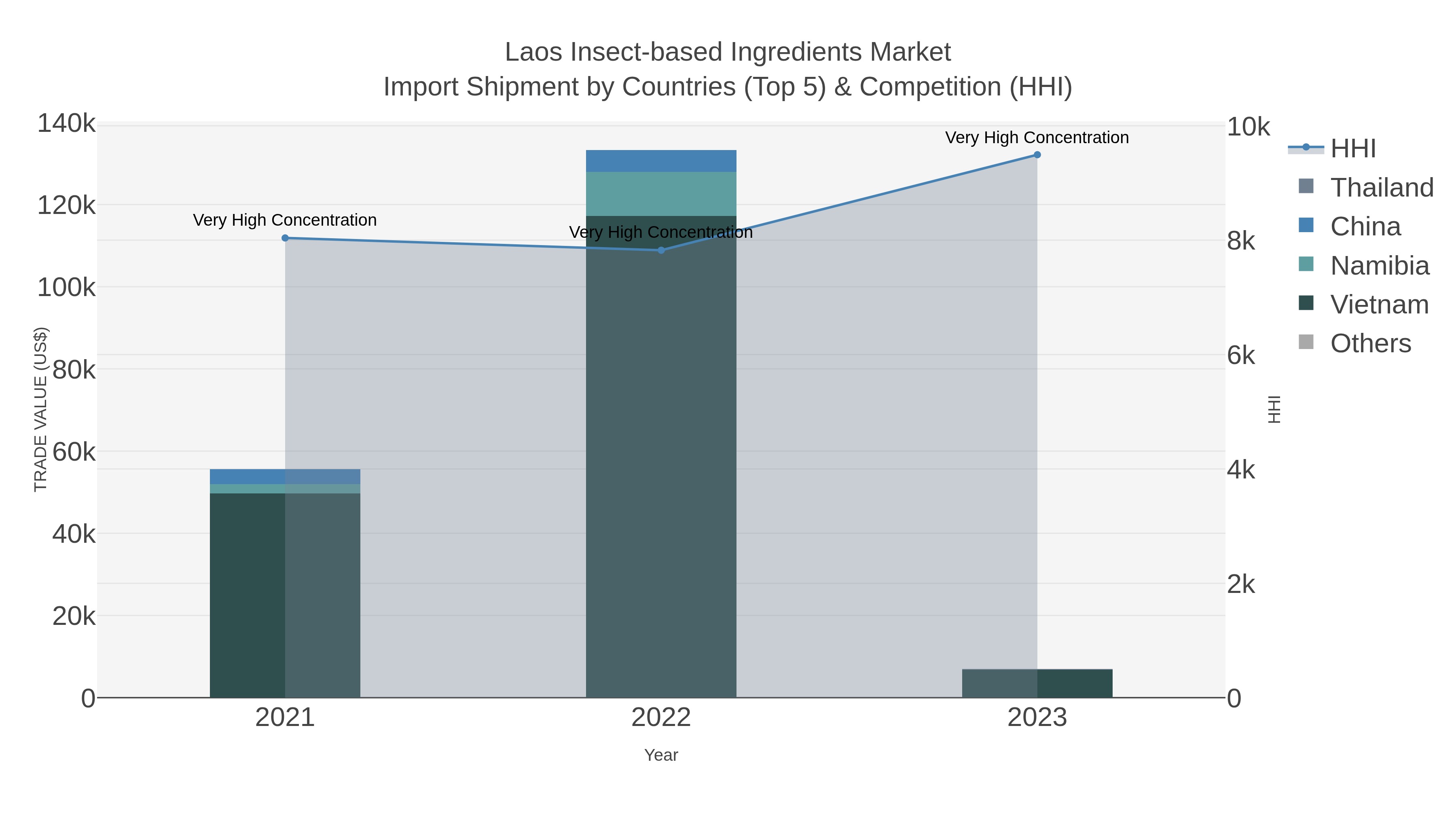Click the 2023 x-axis label
Image resolution: width=1456 pixels, height=819 pixels.
pos(1037,718)
